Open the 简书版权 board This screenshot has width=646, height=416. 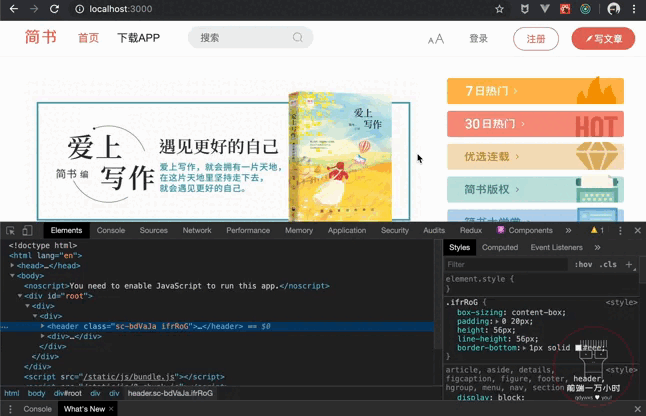click(535, 189)
